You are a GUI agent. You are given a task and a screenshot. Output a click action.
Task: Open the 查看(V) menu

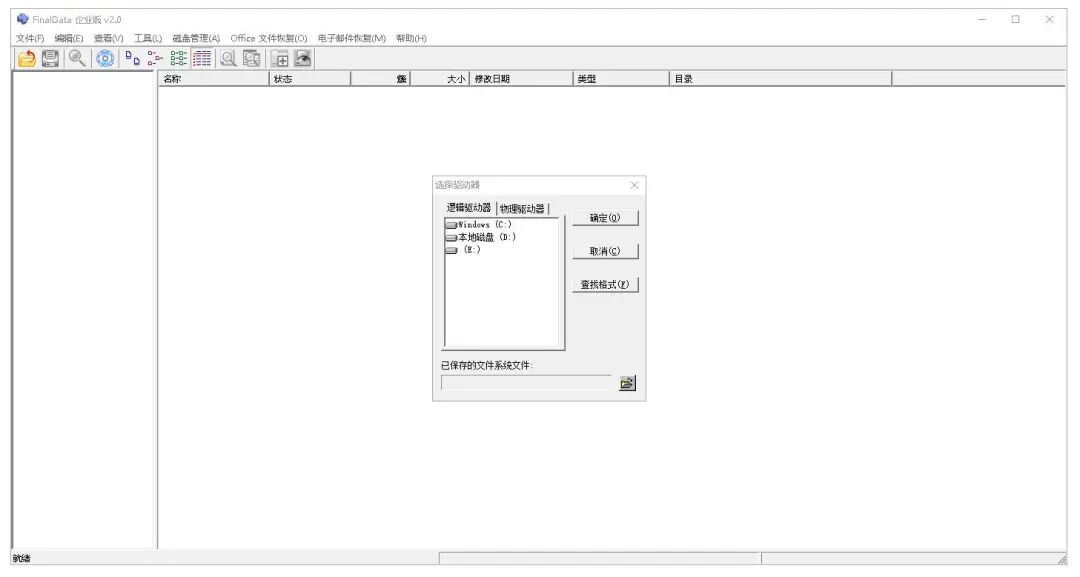108,39
